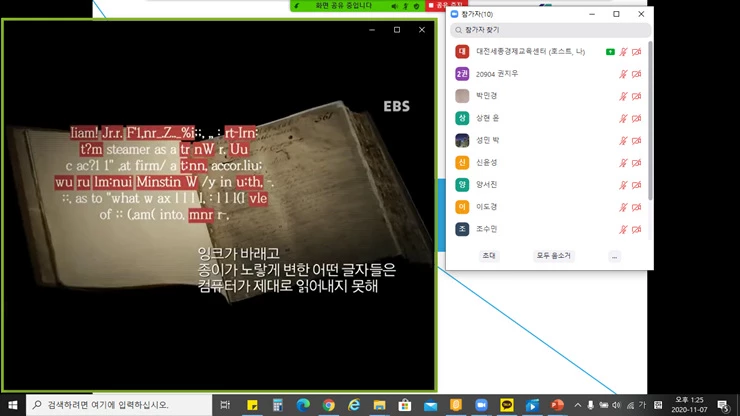740x416 pixels.
Task: Click the Korean IME 가 language indicator
Action: (x=642, y=405)
